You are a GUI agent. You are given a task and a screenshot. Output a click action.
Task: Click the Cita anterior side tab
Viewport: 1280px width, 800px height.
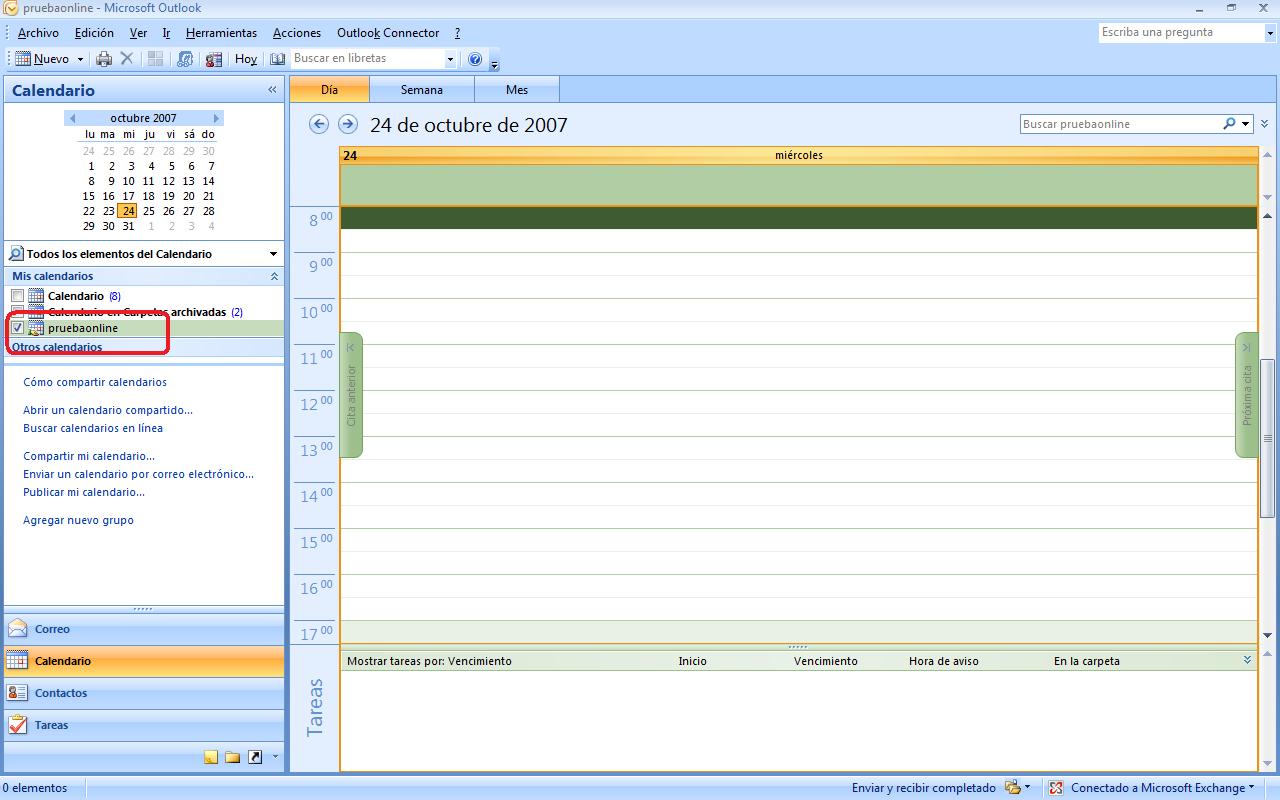[351, 395]
